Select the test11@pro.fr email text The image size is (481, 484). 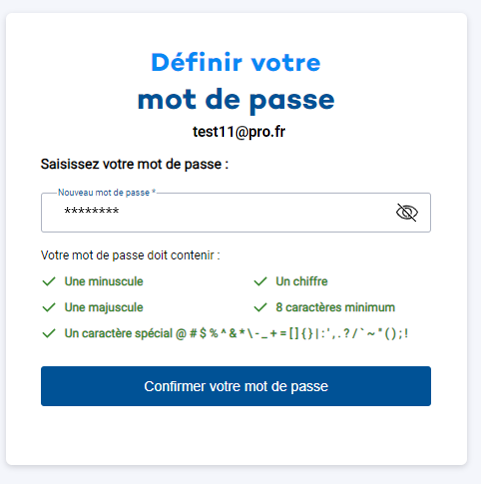coord(239,132)
